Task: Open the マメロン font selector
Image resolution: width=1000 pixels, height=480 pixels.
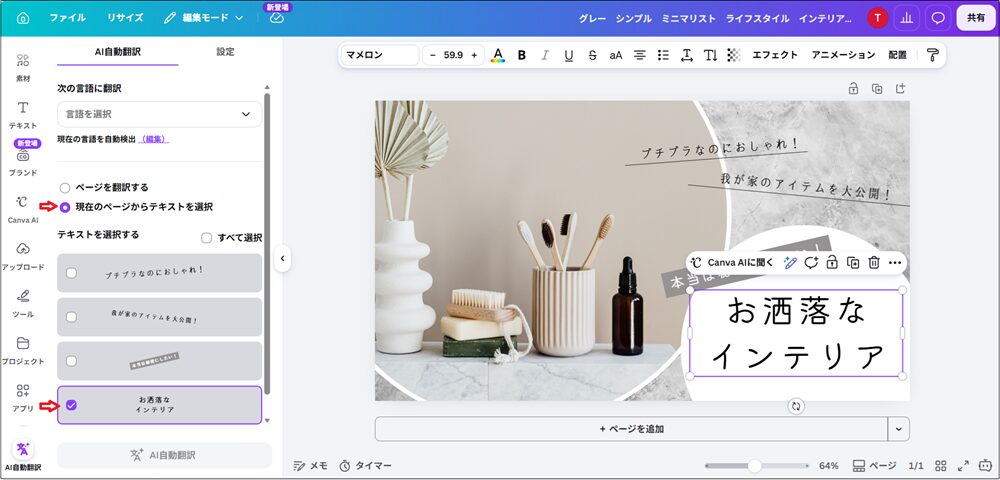Action: pyautogui.click(x=381, y=55)
